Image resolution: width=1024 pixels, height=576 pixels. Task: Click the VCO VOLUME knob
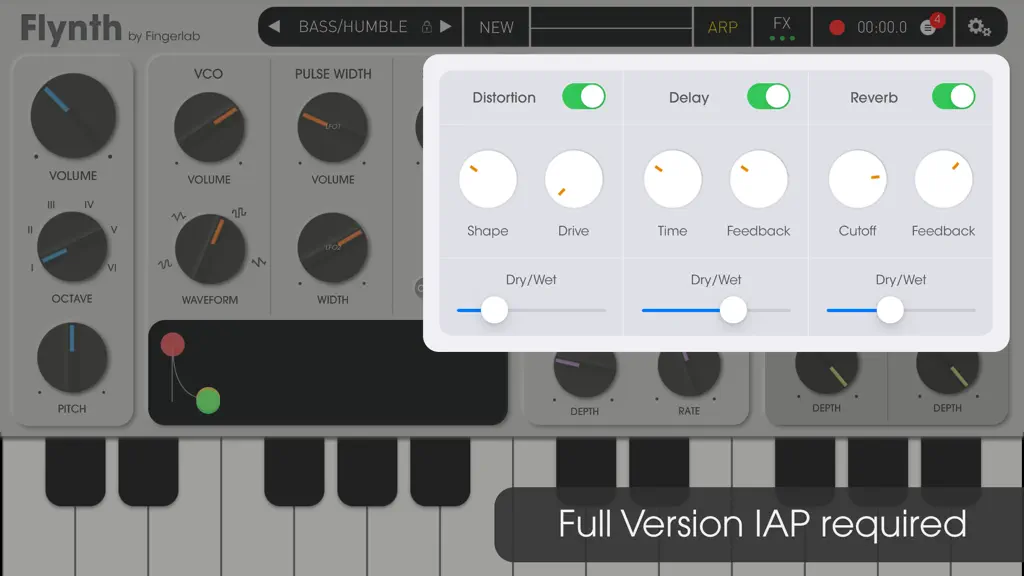(x=209, y=127)
